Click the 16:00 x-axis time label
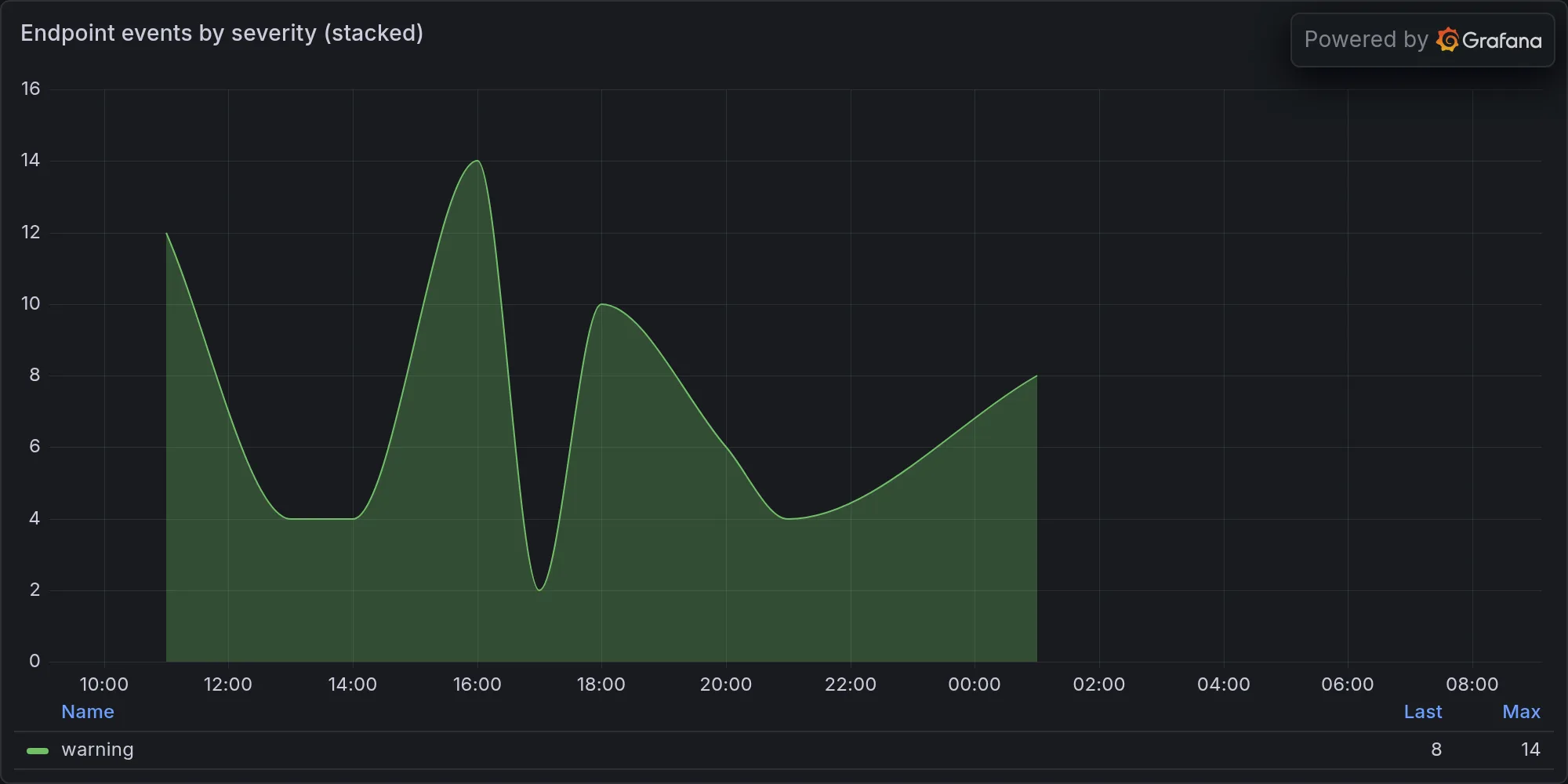The width and height of the screenshot is (1568, 784). click(x=477, y=684)
